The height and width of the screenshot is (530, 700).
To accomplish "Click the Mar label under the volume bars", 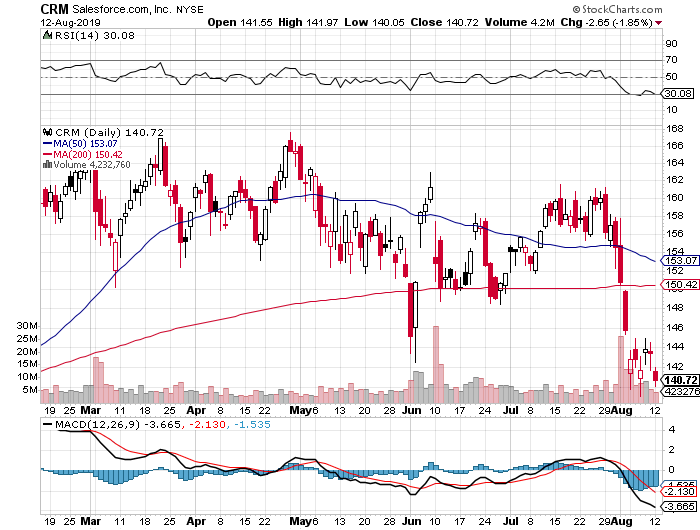I will 91,410.
